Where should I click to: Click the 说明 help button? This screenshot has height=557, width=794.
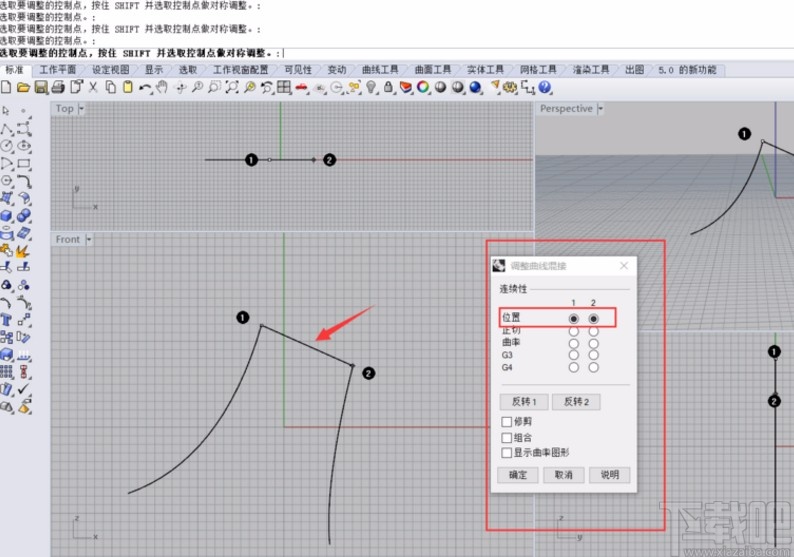coord(610,475)
